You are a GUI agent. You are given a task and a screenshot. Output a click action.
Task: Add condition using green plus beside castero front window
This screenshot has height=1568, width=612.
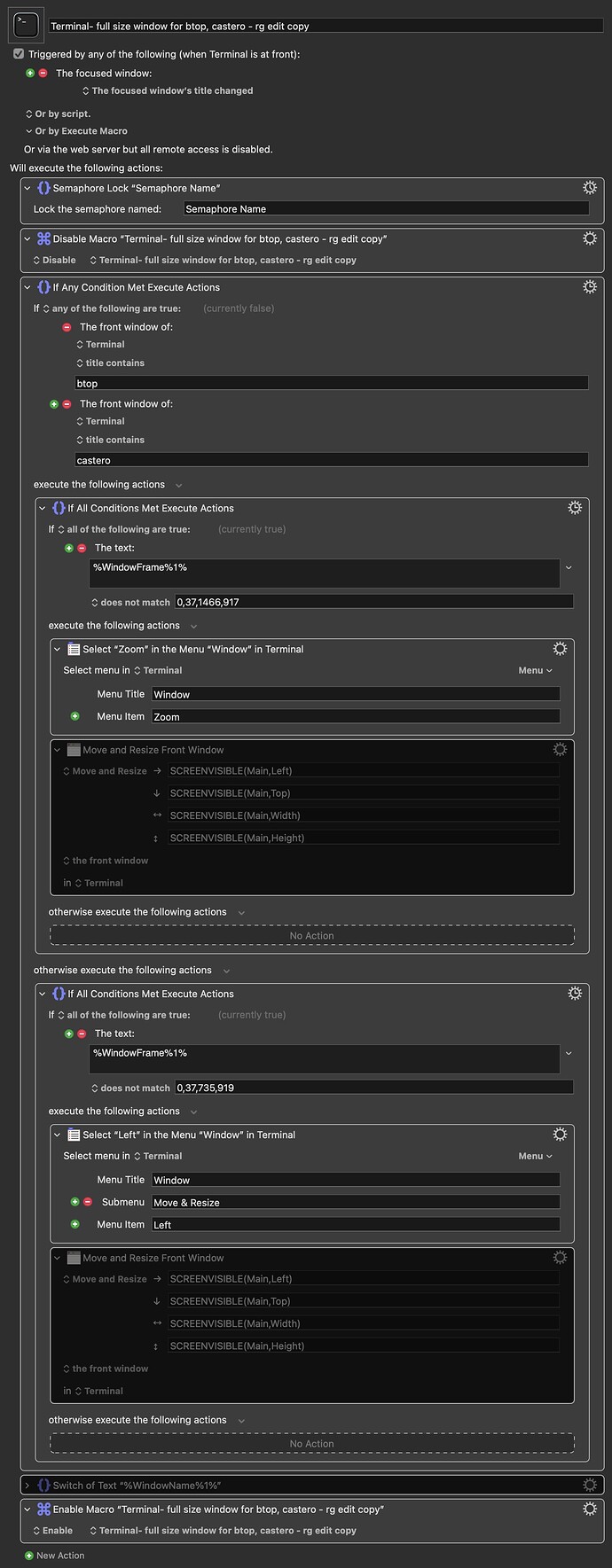[x=54, y=404]
